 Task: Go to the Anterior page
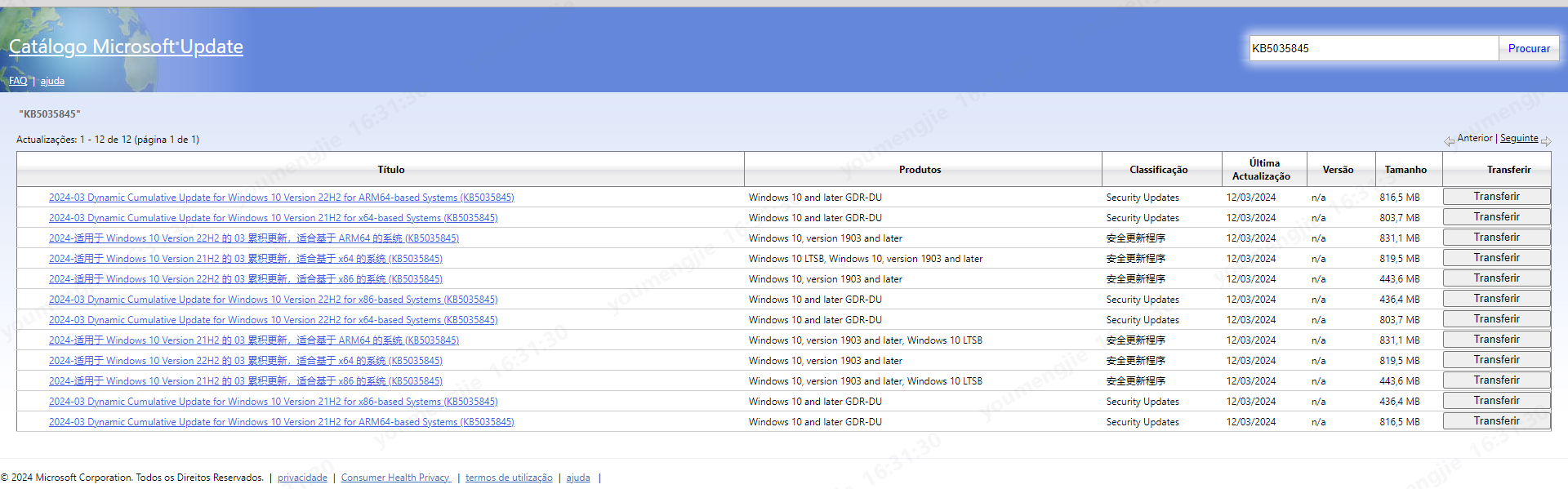[1475, 138]
